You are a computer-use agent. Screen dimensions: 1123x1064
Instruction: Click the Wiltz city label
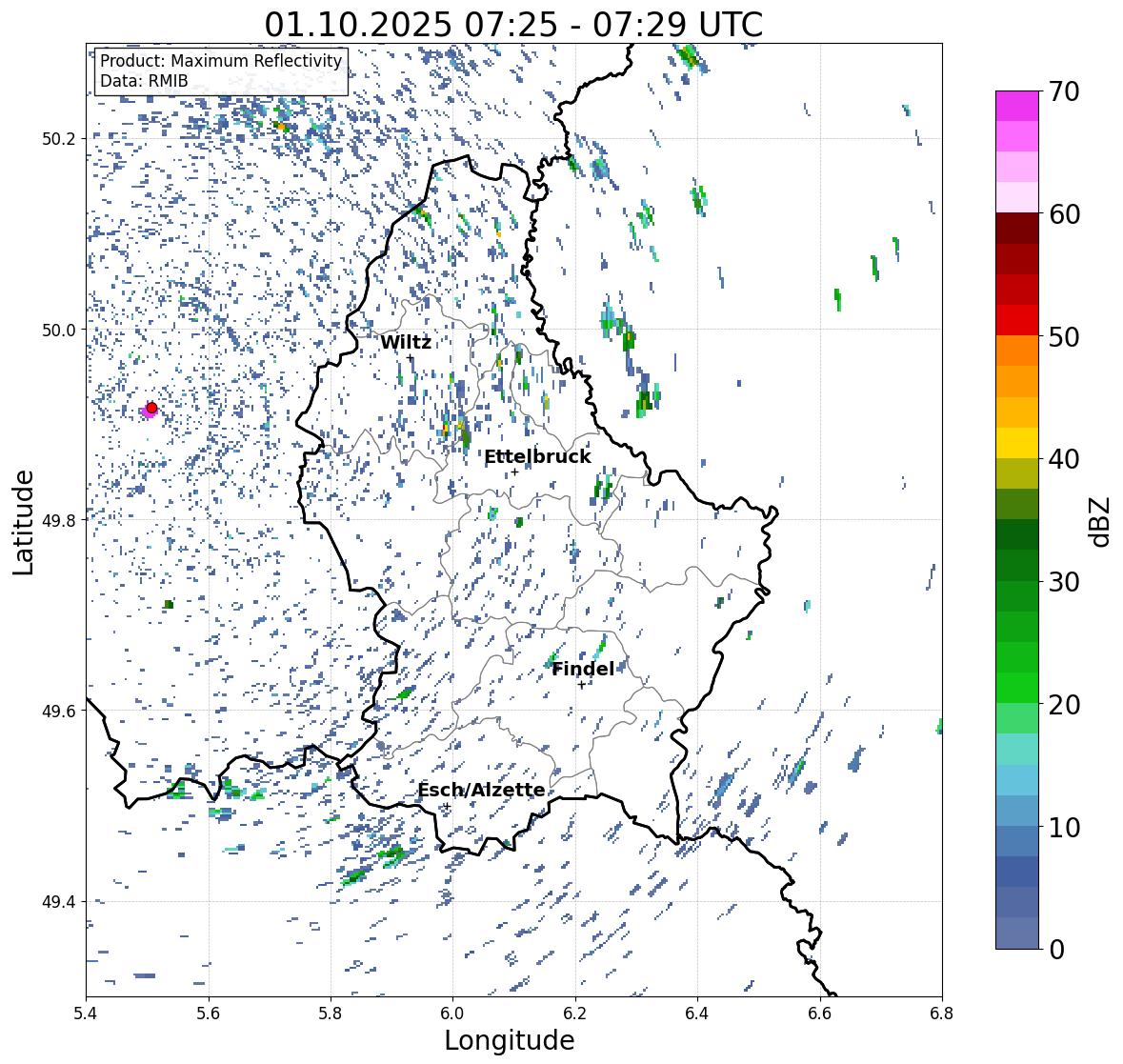point(406,342)
